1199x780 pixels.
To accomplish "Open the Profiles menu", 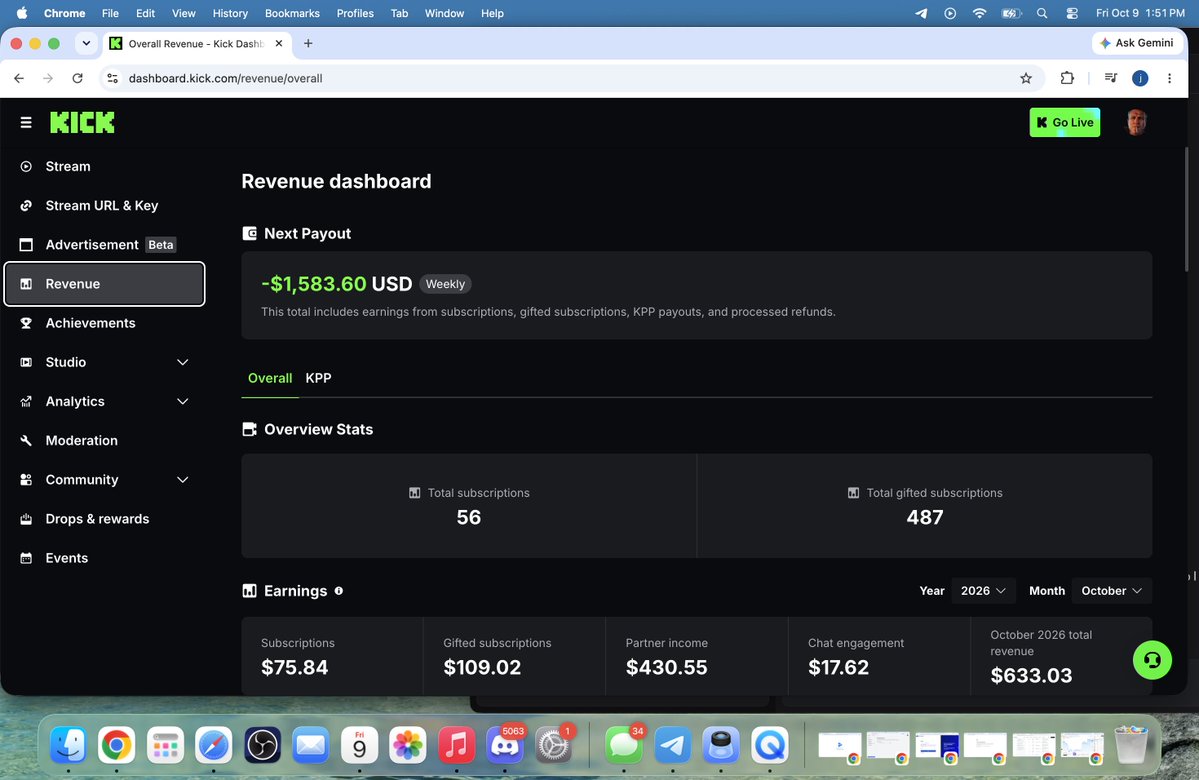I will (355, 13).
